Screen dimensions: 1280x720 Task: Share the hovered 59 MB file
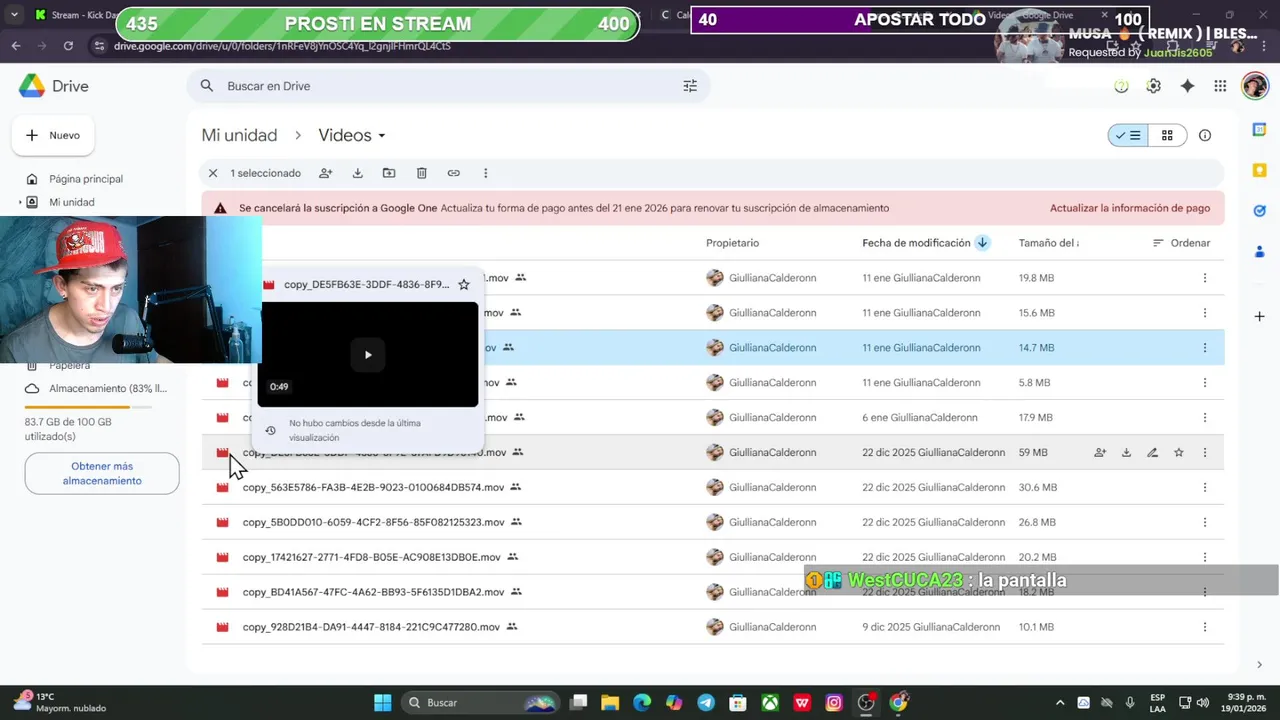pyautogui.click(x=1100, y=453)
